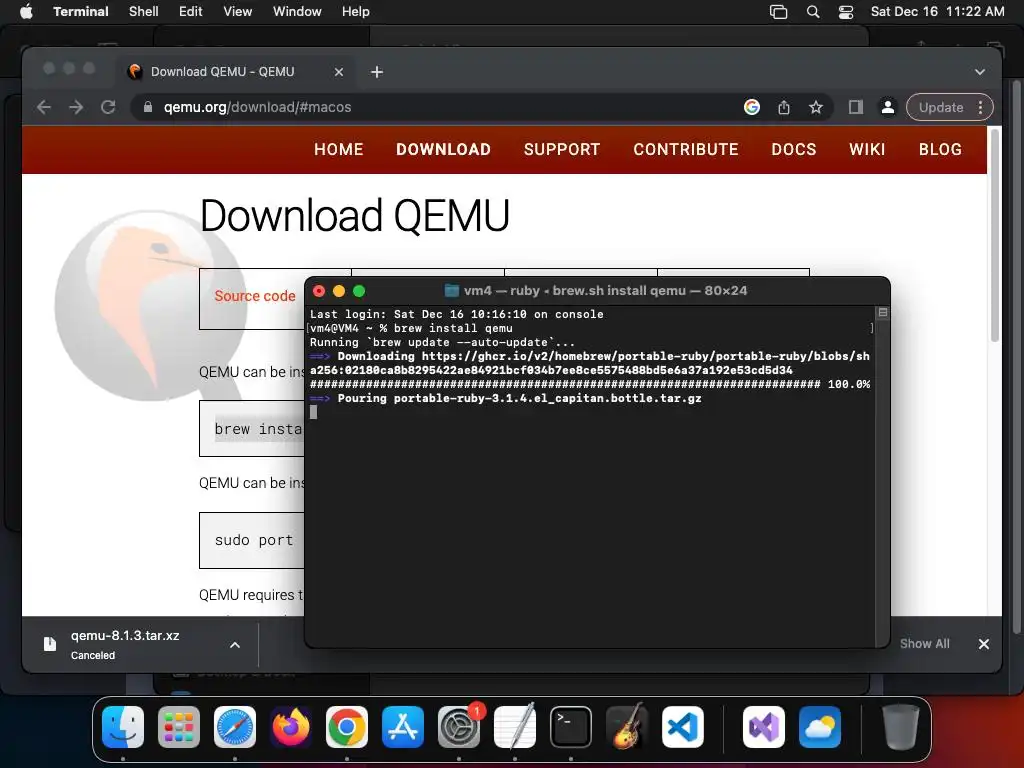The height and width of the screenshot is (768, 1024).
Task: Open the Terminal app menu
Action: click(x=81, y=12)
